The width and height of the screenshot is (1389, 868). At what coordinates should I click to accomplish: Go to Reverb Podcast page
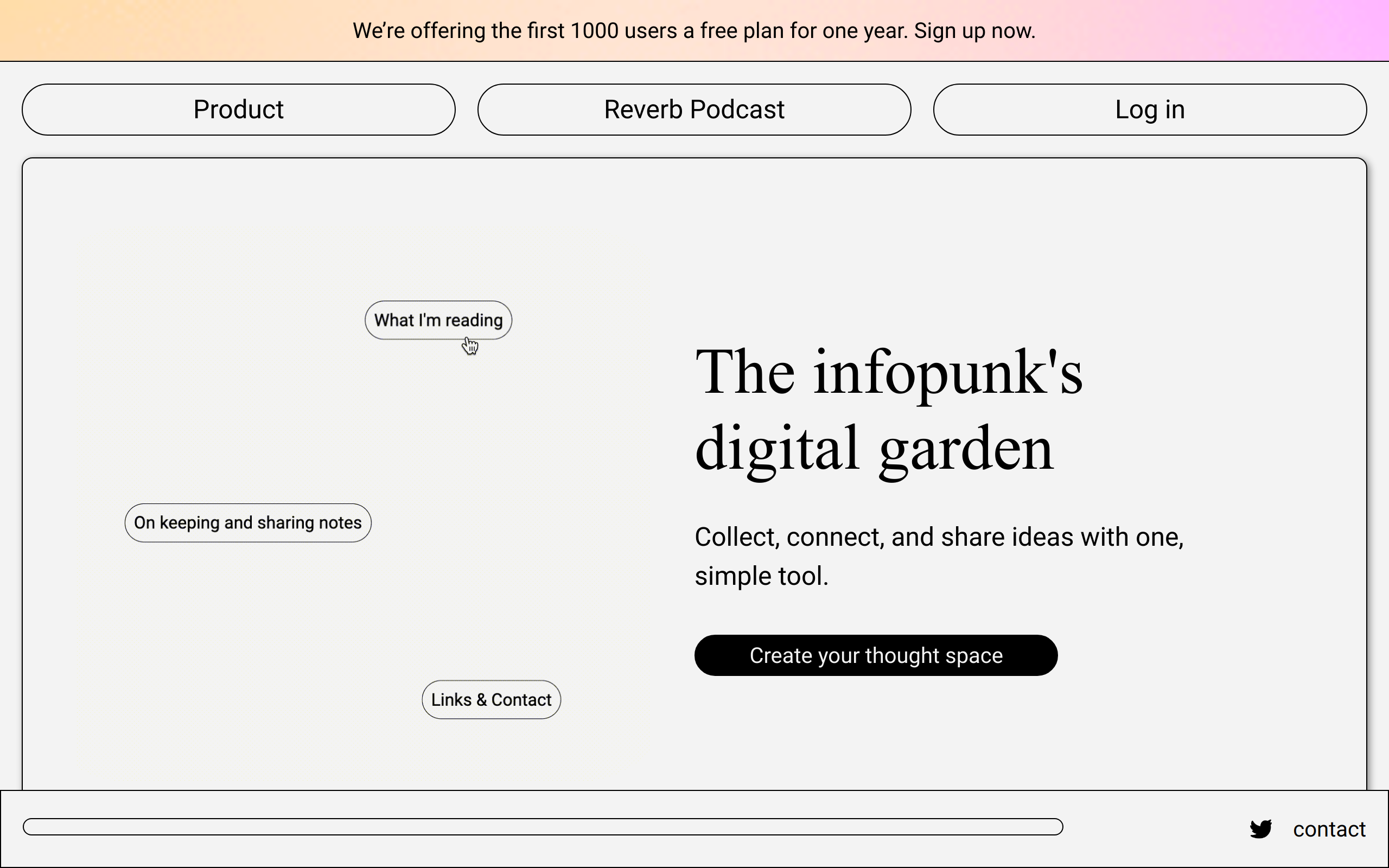[x=694, y=110]
